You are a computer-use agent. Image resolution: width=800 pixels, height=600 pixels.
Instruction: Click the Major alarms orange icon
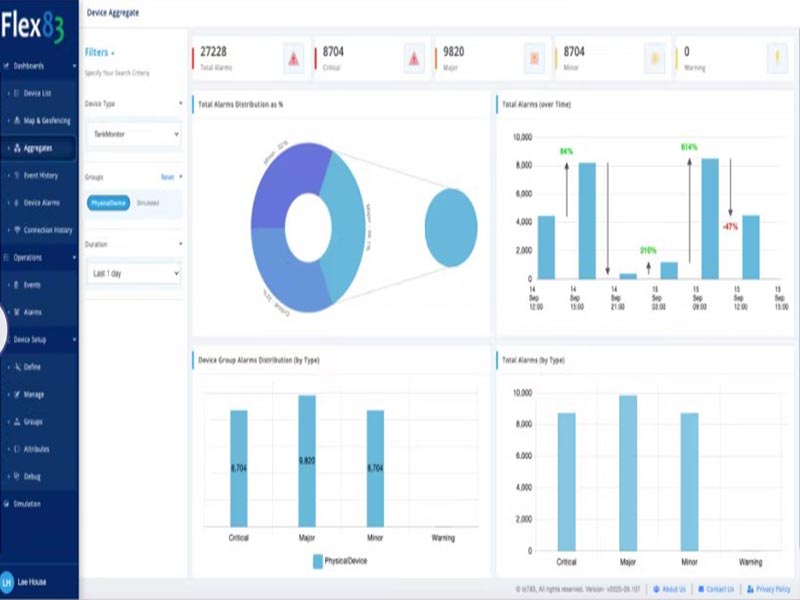coord(535,58)
